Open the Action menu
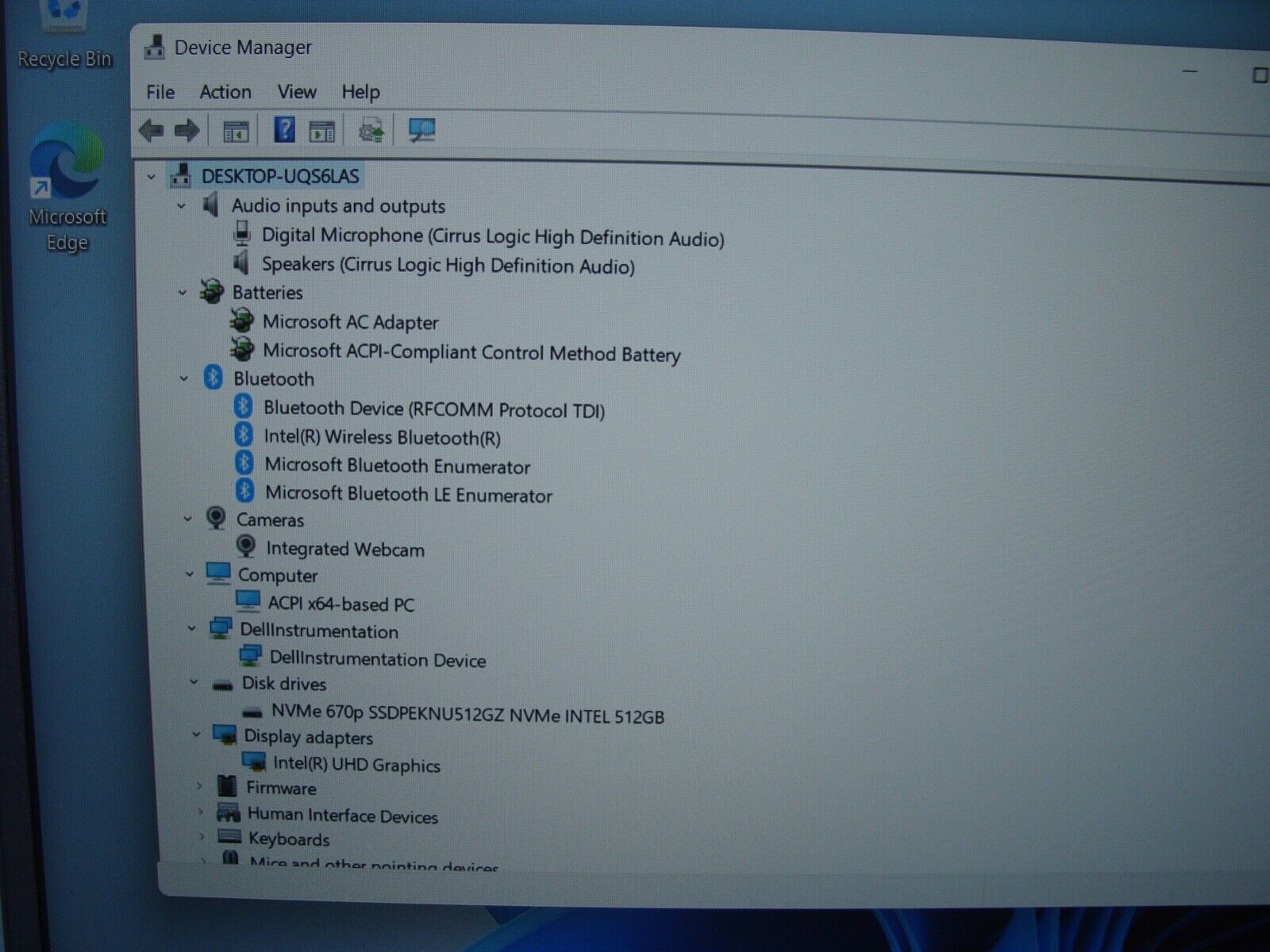This screenshot has width=1270, height=952. click(x=225, y=92)
